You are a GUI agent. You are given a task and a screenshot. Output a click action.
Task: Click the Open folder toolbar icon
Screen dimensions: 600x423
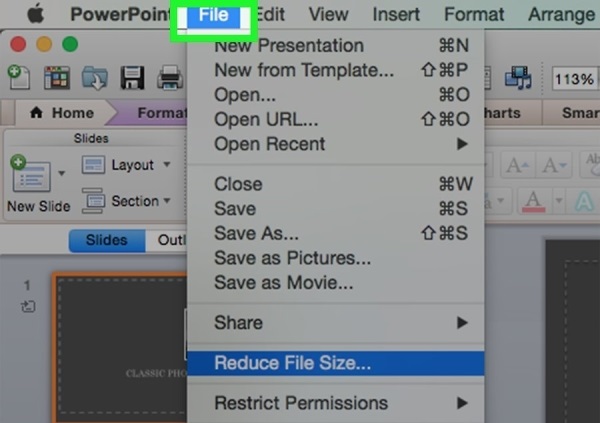(93, 78)
